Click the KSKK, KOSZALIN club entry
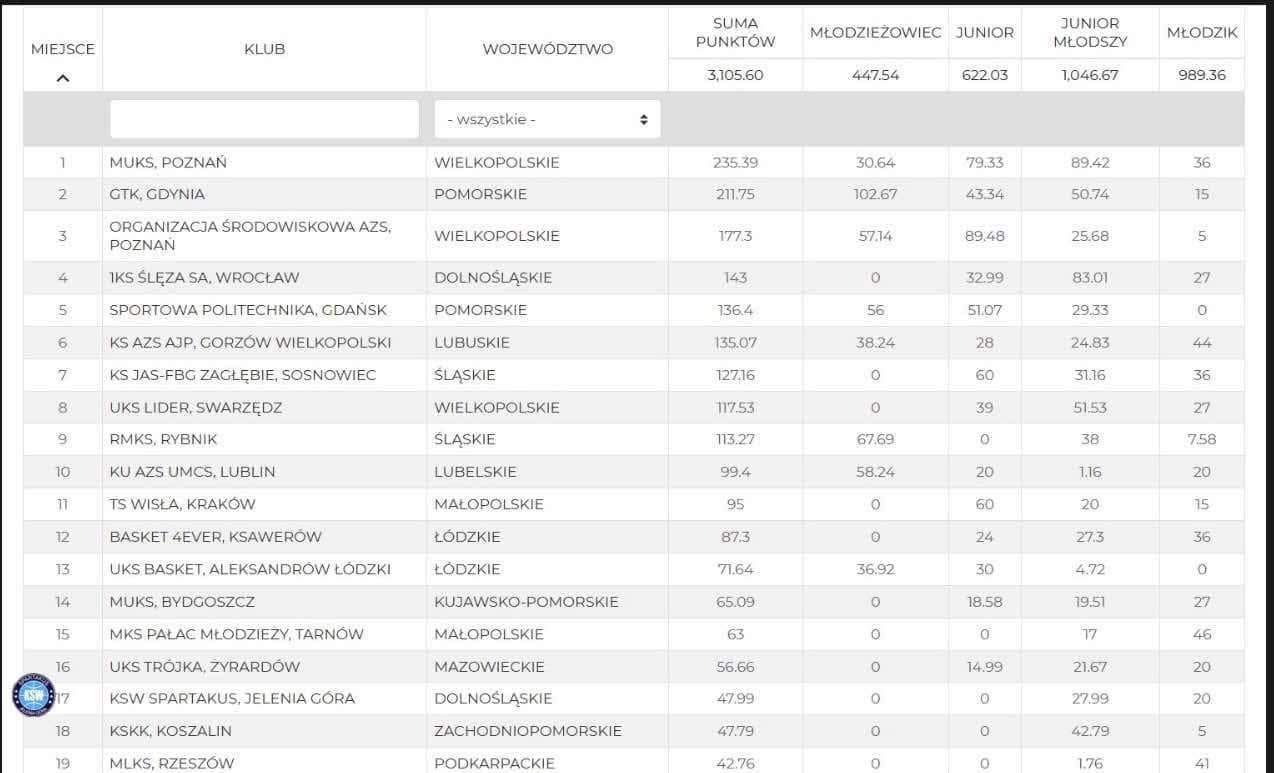Screen dimensions: 1274x773 point(170,731)
